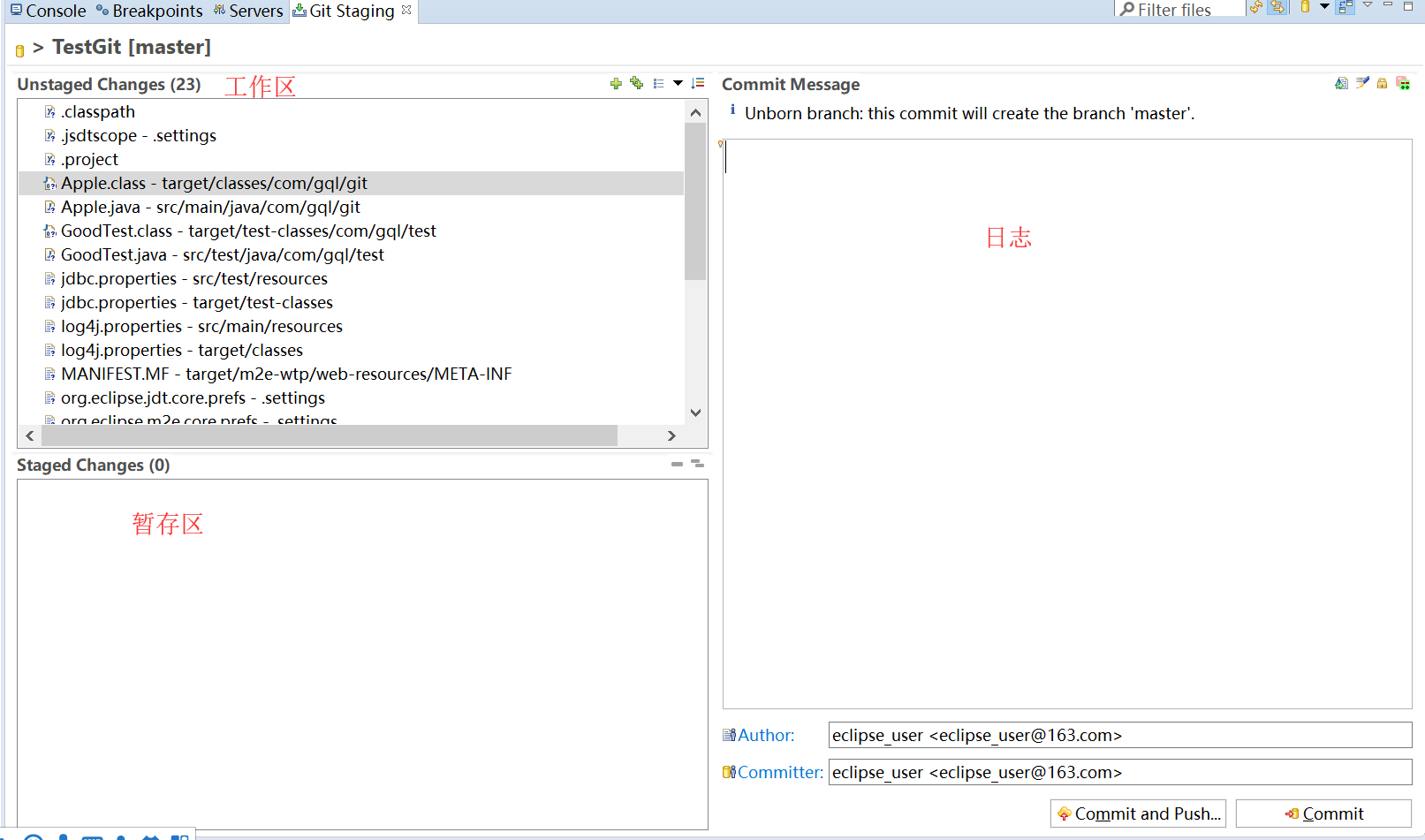
Task: Open presentation dropdown arrow in Unstaged Changes
Action: (x=678, y=83)
